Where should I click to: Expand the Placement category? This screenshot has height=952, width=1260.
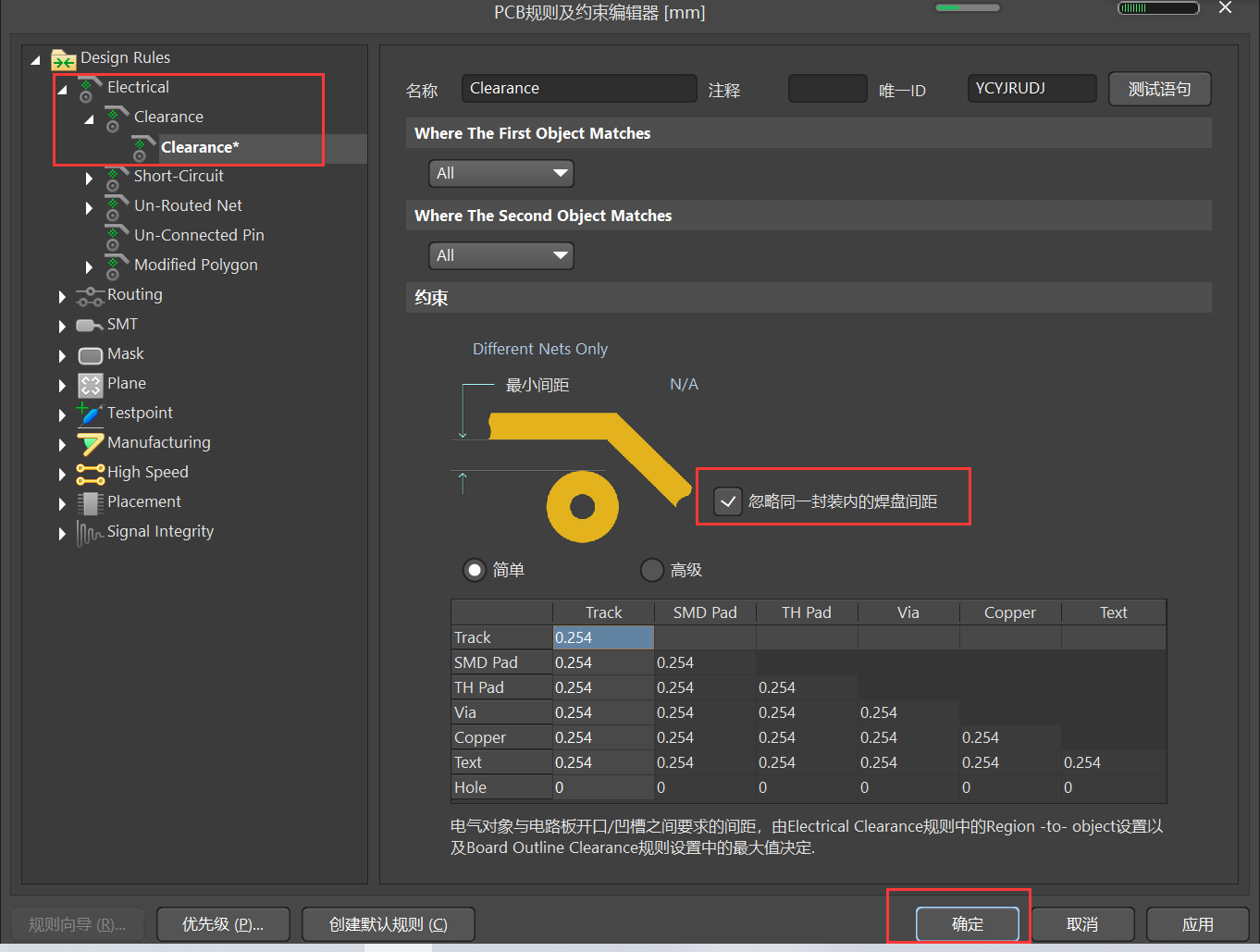coord(62,503)
